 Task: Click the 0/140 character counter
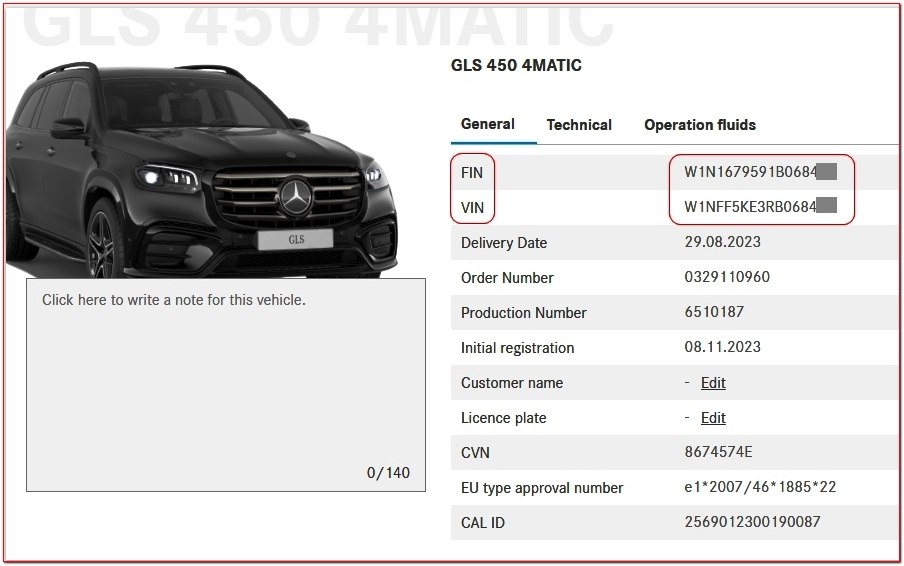388,473
